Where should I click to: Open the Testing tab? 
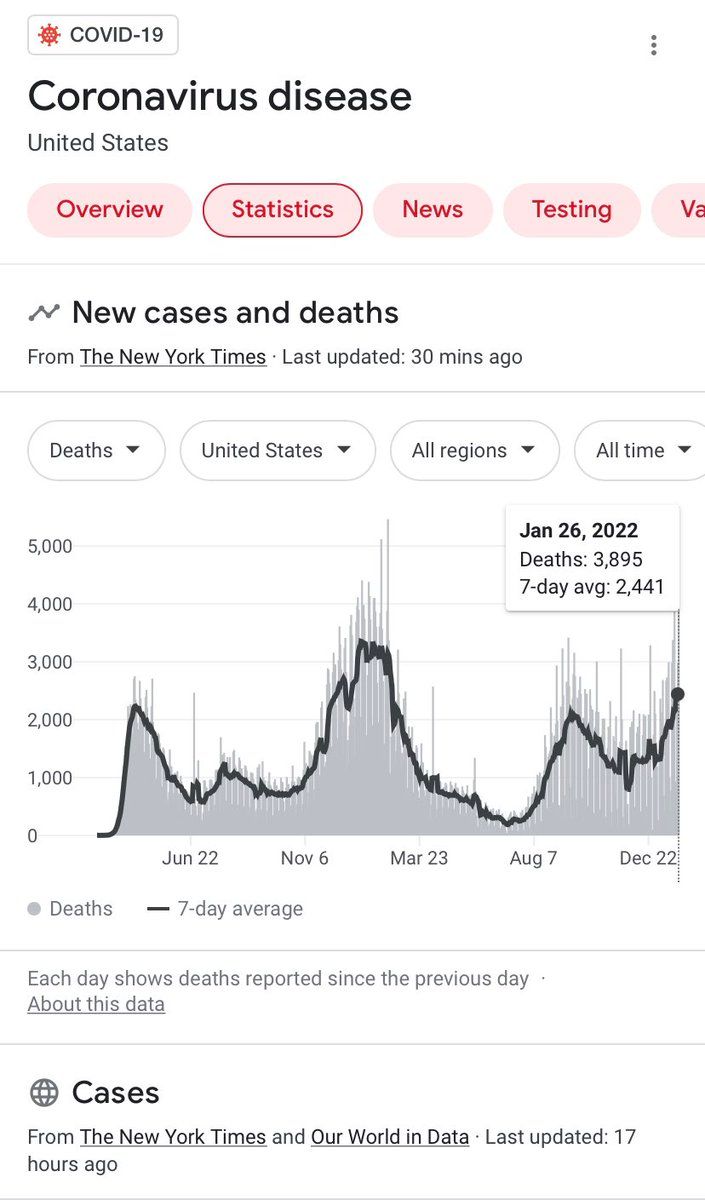point(572,210)
